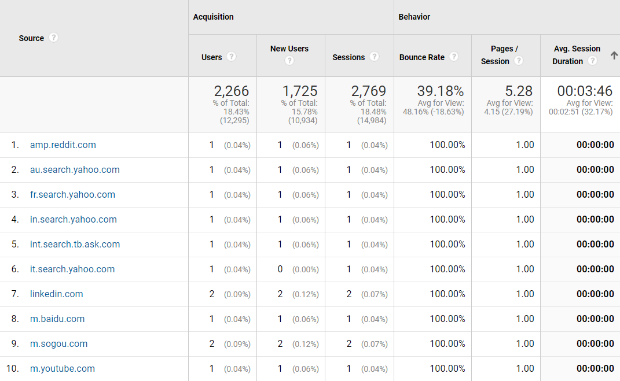Click the Source column header label
Viewport: 620px width, 381px height.
tap(31, 38)
